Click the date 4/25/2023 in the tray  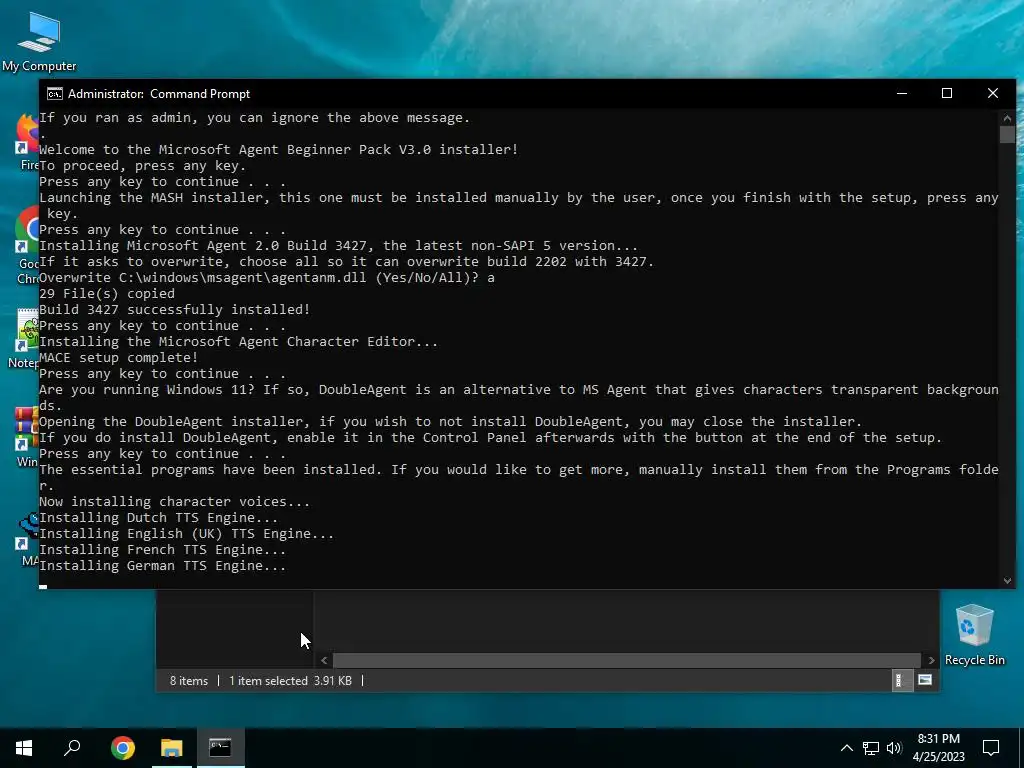938,757
